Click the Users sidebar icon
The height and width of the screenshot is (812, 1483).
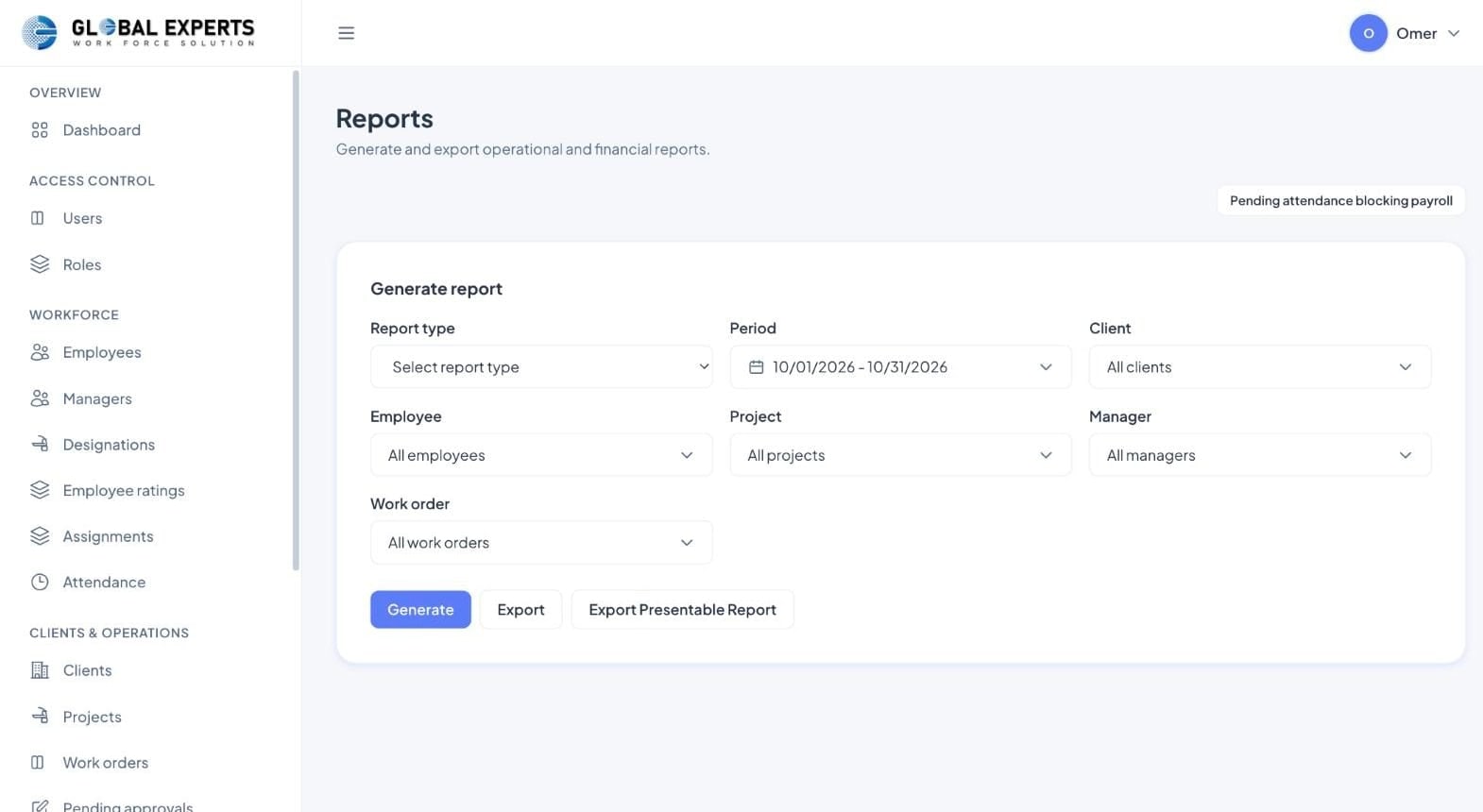pyautogui.click(x=38, y=218)
